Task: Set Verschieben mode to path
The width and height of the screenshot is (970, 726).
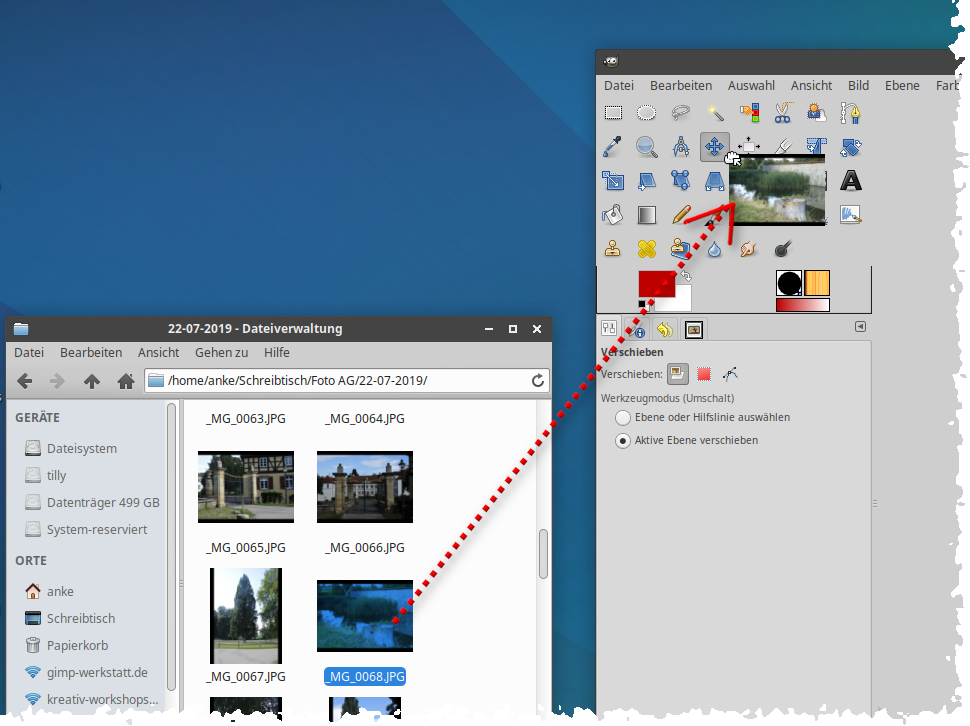Action: click(731, 374)
